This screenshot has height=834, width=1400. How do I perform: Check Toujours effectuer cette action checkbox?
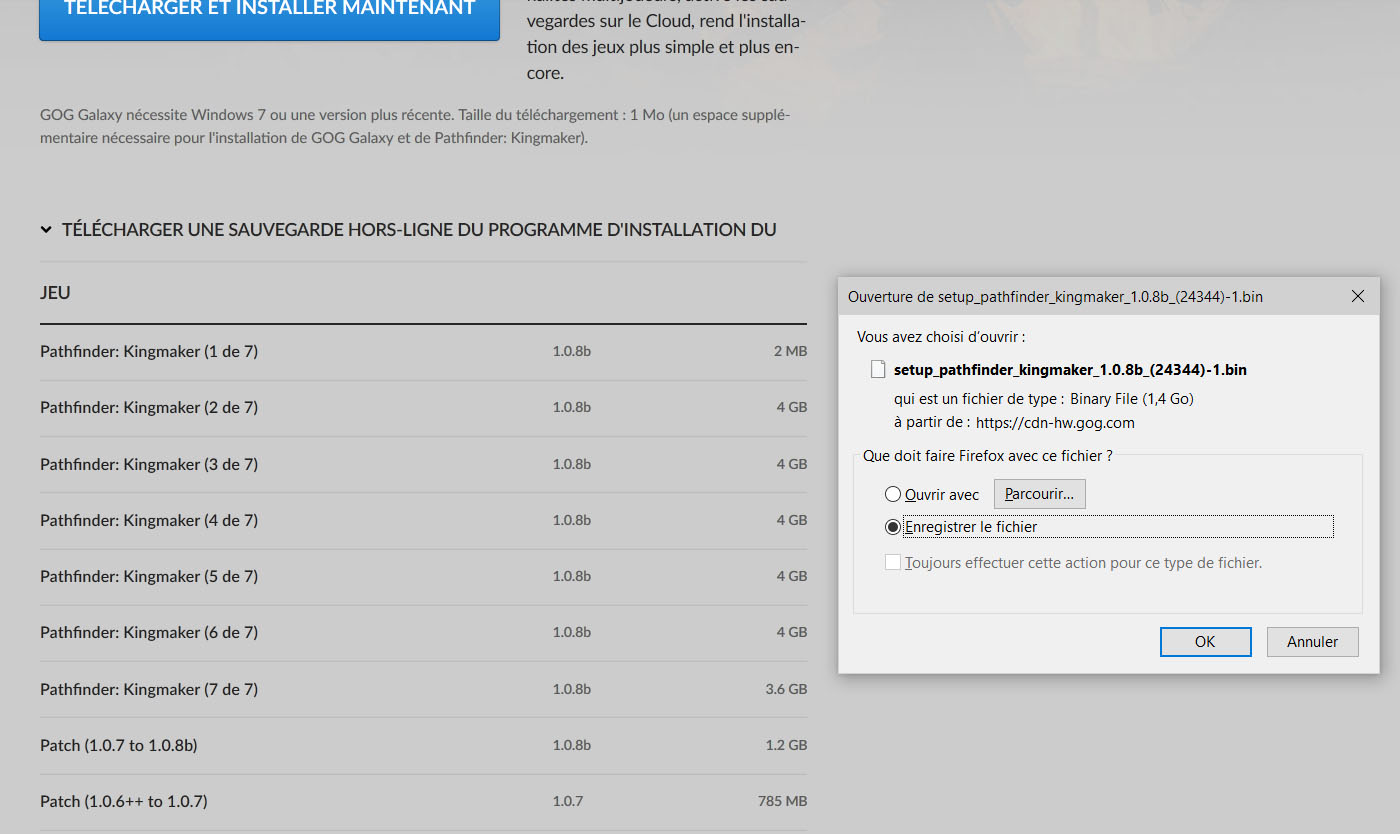tap(893, 562)
